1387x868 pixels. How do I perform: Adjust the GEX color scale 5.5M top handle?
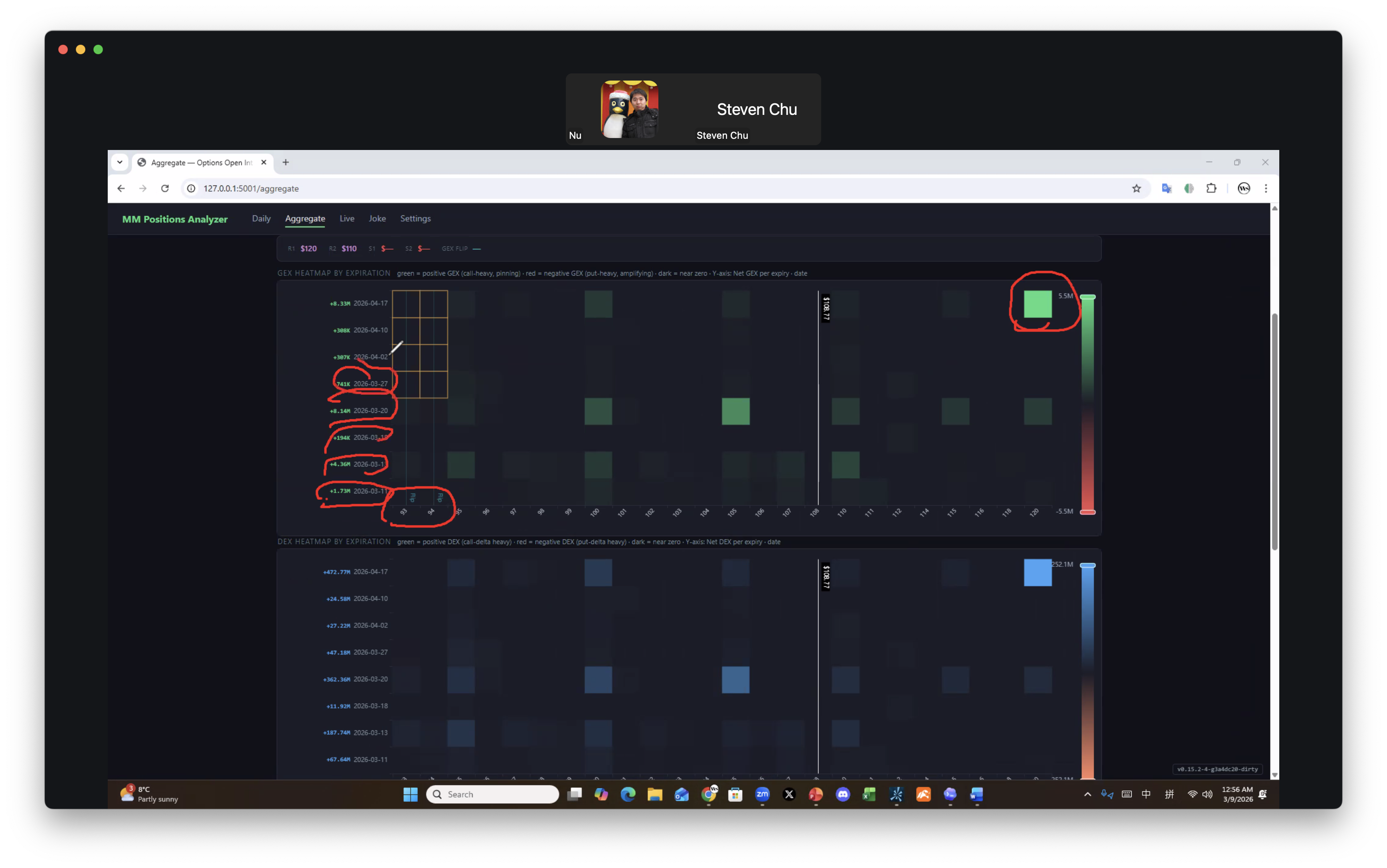coord(1087,297)
